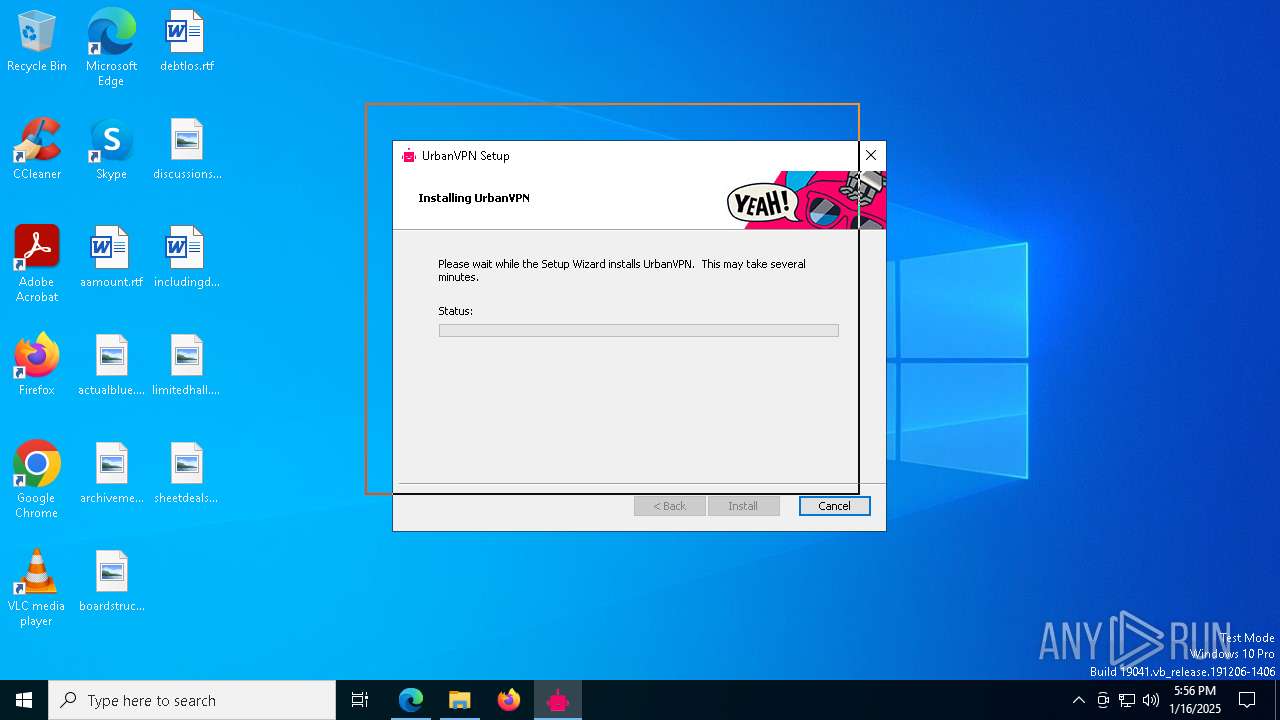Open Firefox from the taskbar
The height and width of the screenshot is (720, 1280).
(509, 700)
